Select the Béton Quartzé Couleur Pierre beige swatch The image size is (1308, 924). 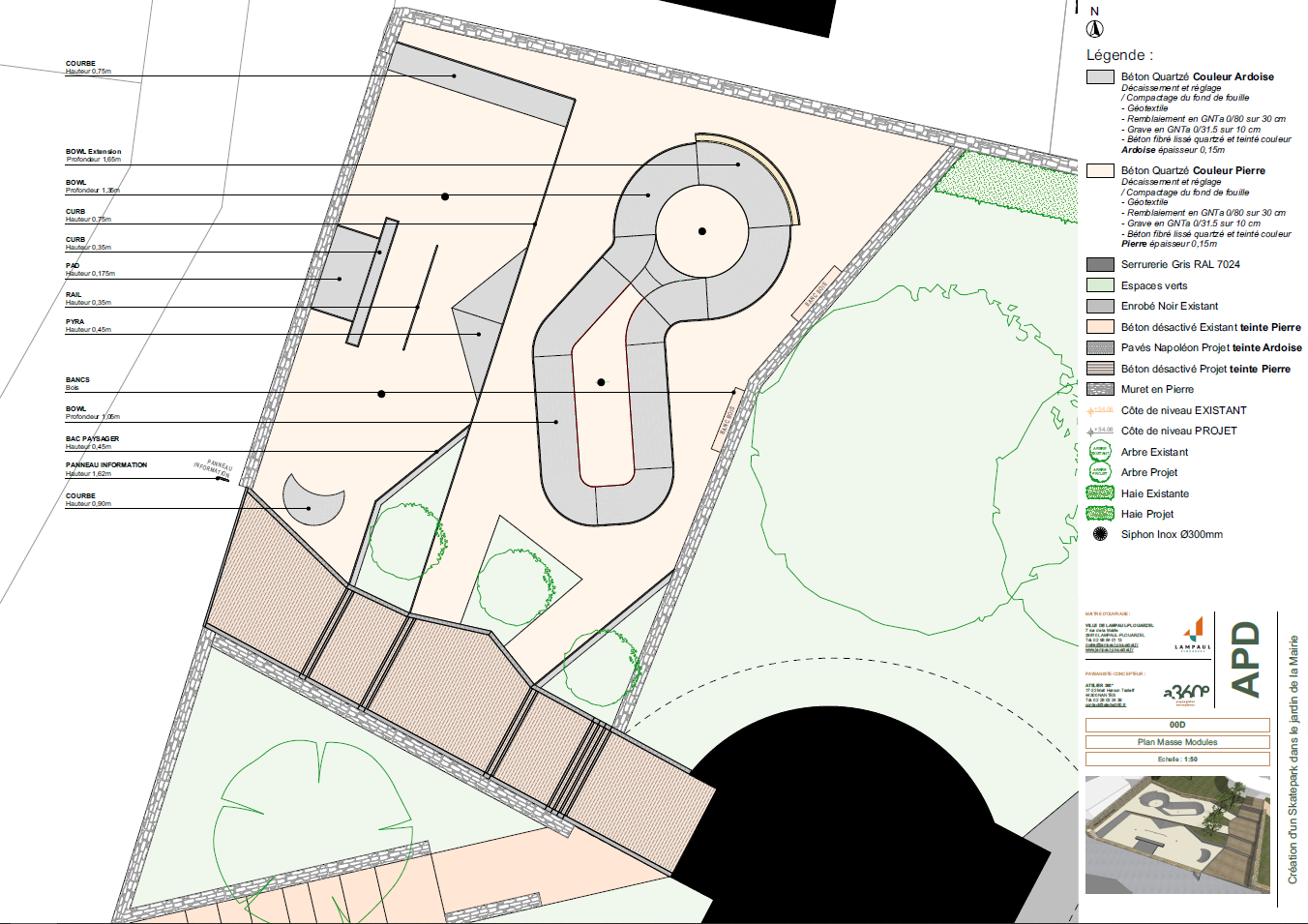1100,170
